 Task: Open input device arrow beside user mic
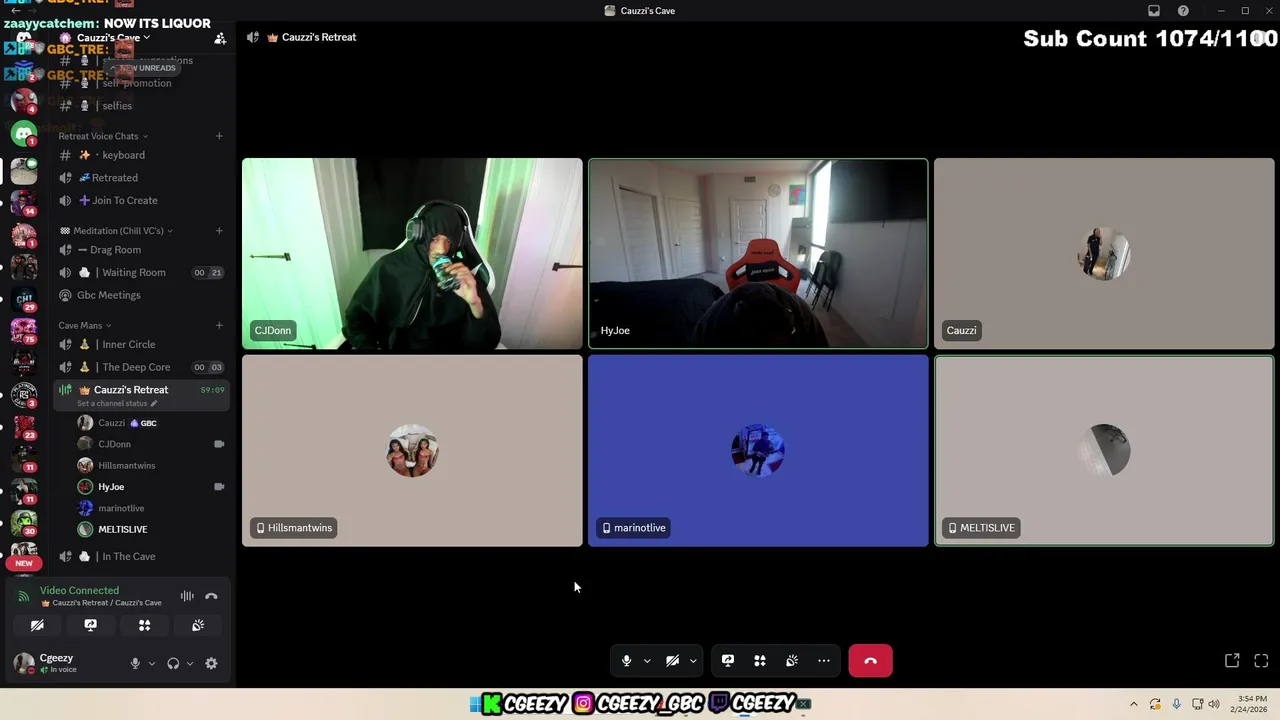tap(152, 663)
